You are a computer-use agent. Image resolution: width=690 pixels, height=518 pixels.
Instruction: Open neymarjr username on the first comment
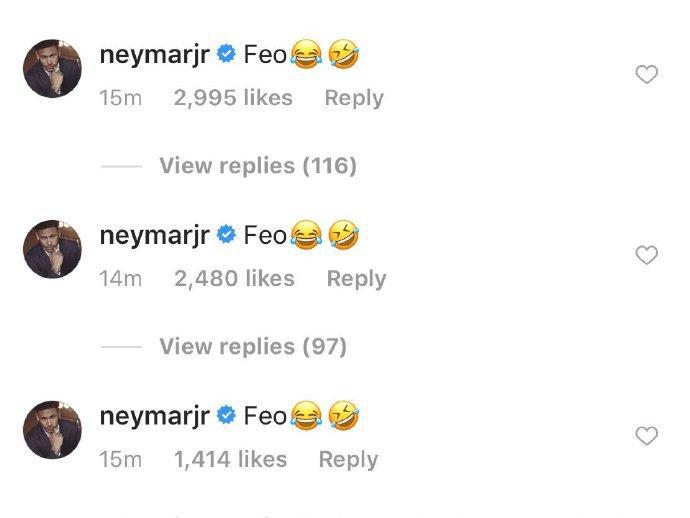[154, 55]
